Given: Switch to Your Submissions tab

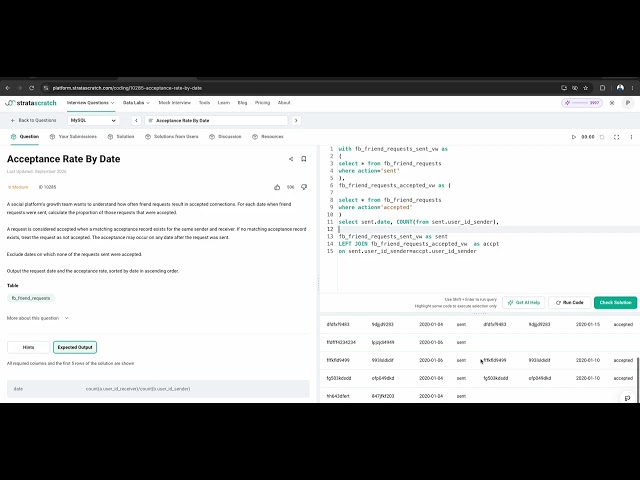Looking at the screenshot, I should pyautogui.click(x=73, y=137).
